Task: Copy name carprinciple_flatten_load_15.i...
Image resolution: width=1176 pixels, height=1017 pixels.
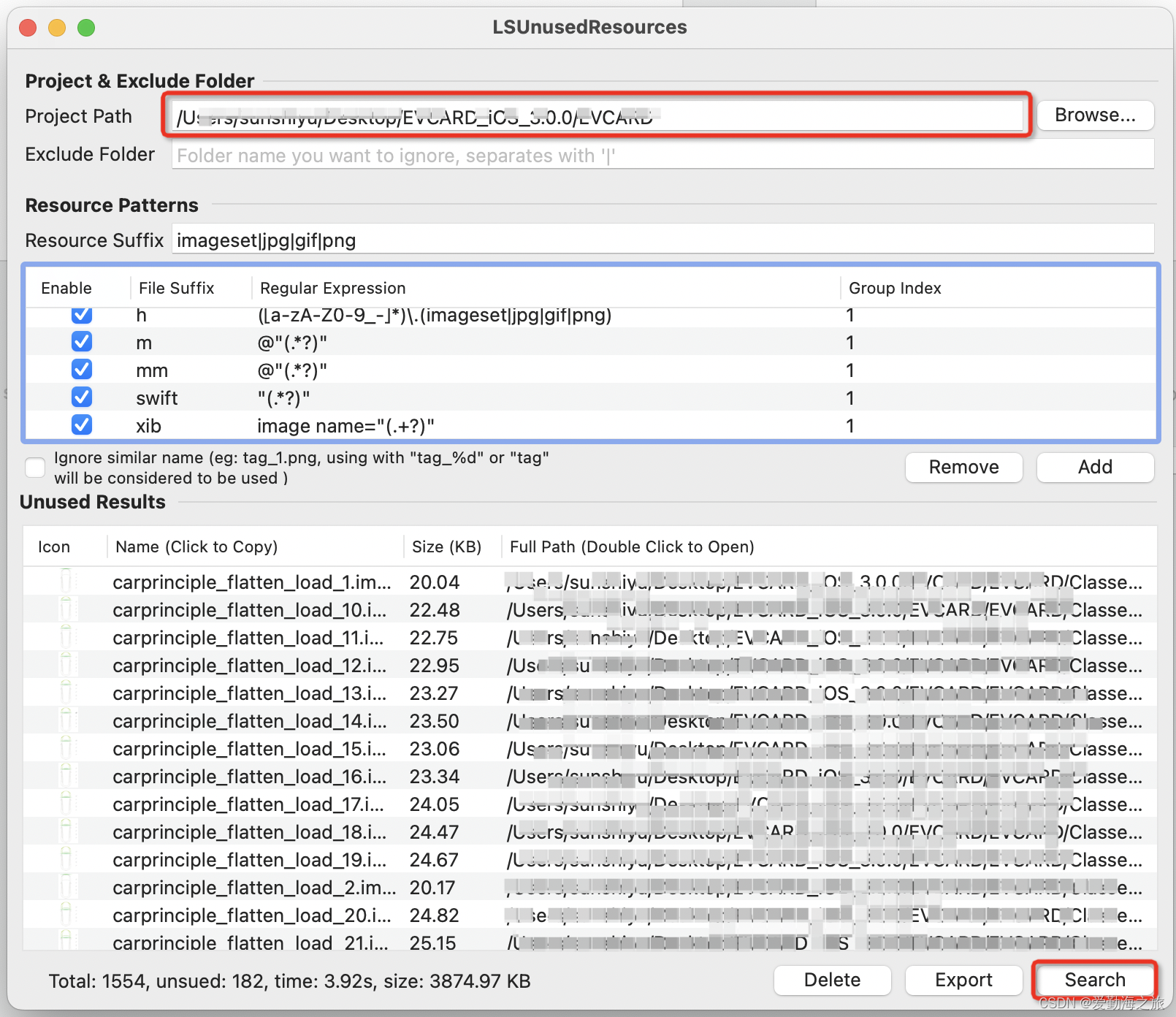Action: coord(250,749)
